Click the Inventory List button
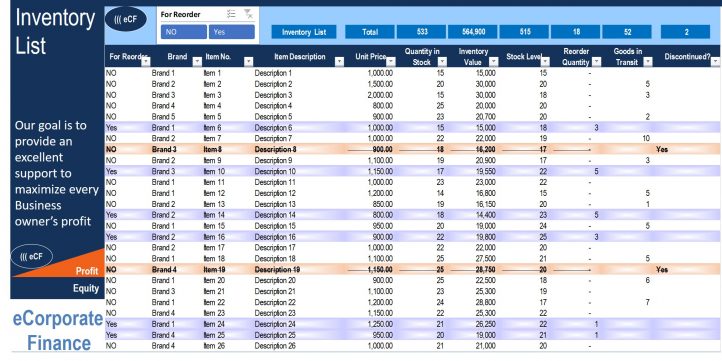The height and width of the screenshot is (361, 722). click(x=304, y=32)
